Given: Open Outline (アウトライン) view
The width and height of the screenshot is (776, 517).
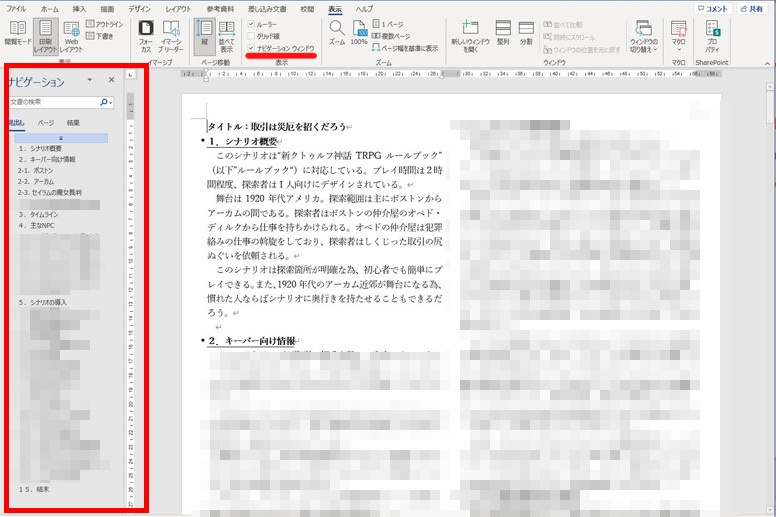Looking at the screenshot, I should pos(104,24).
